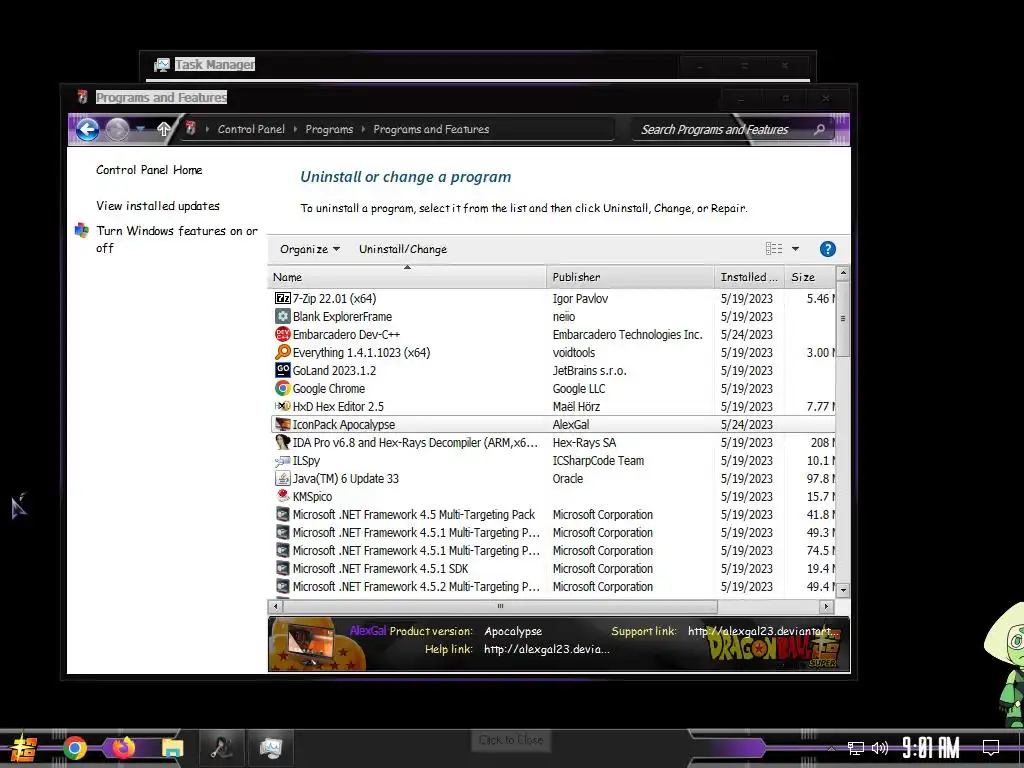Click the search magnifier icon
This screenshot has height=768, width=1024.
tap(819, 129)
